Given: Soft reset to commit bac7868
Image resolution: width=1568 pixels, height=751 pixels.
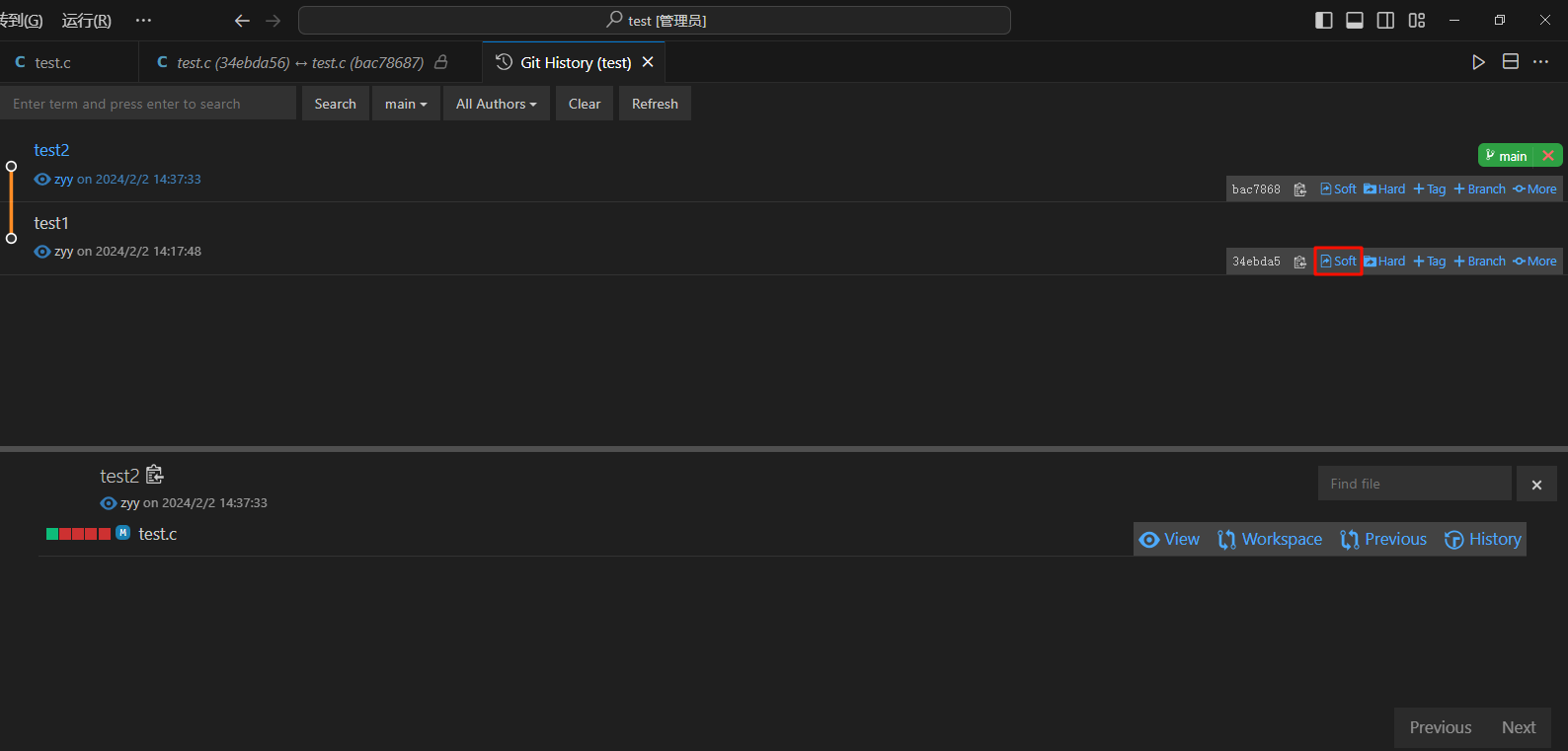Looking at the screenshot, I should tap(1339, 189).
